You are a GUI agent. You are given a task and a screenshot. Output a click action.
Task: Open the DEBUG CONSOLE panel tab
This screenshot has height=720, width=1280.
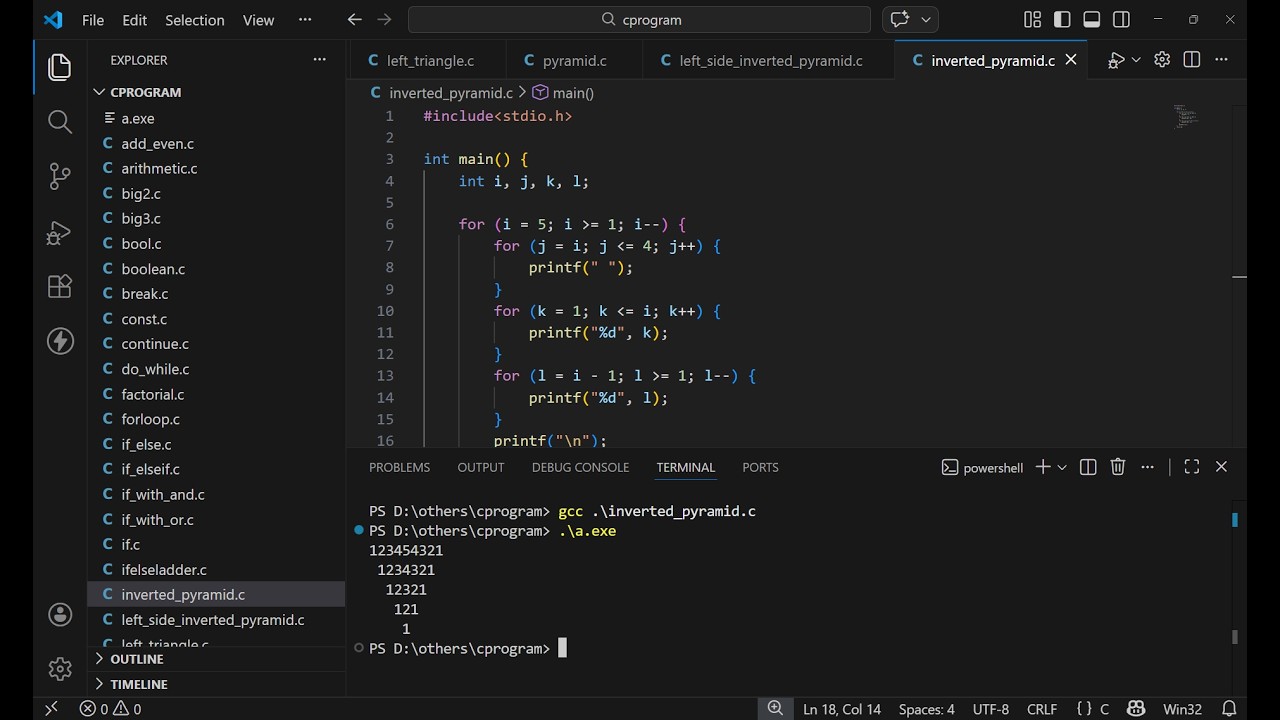(580, 467)
